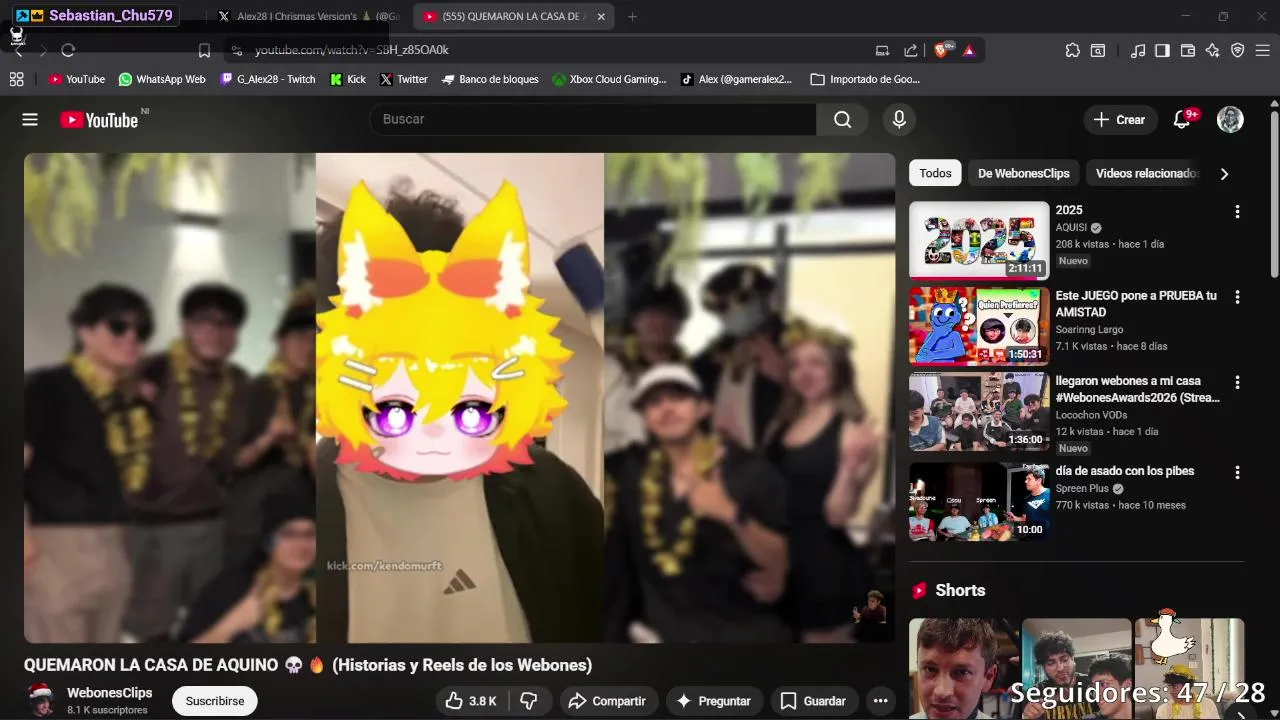
Task: Open the Alex (@gameralex2...) TikTok bookmark
Action: pyautogui.click(x=736, y=79)
